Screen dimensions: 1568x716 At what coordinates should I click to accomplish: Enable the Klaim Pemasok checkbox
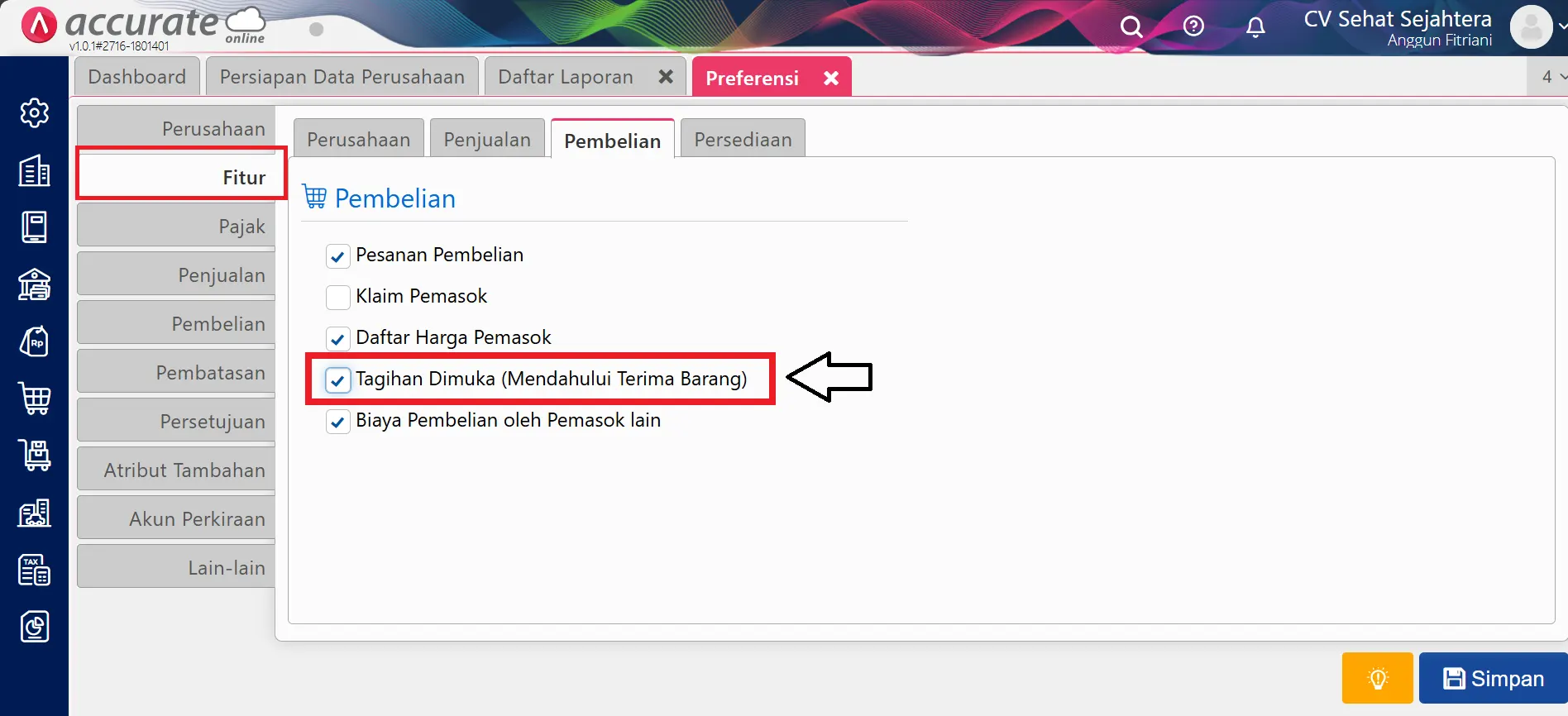point(337,297)
